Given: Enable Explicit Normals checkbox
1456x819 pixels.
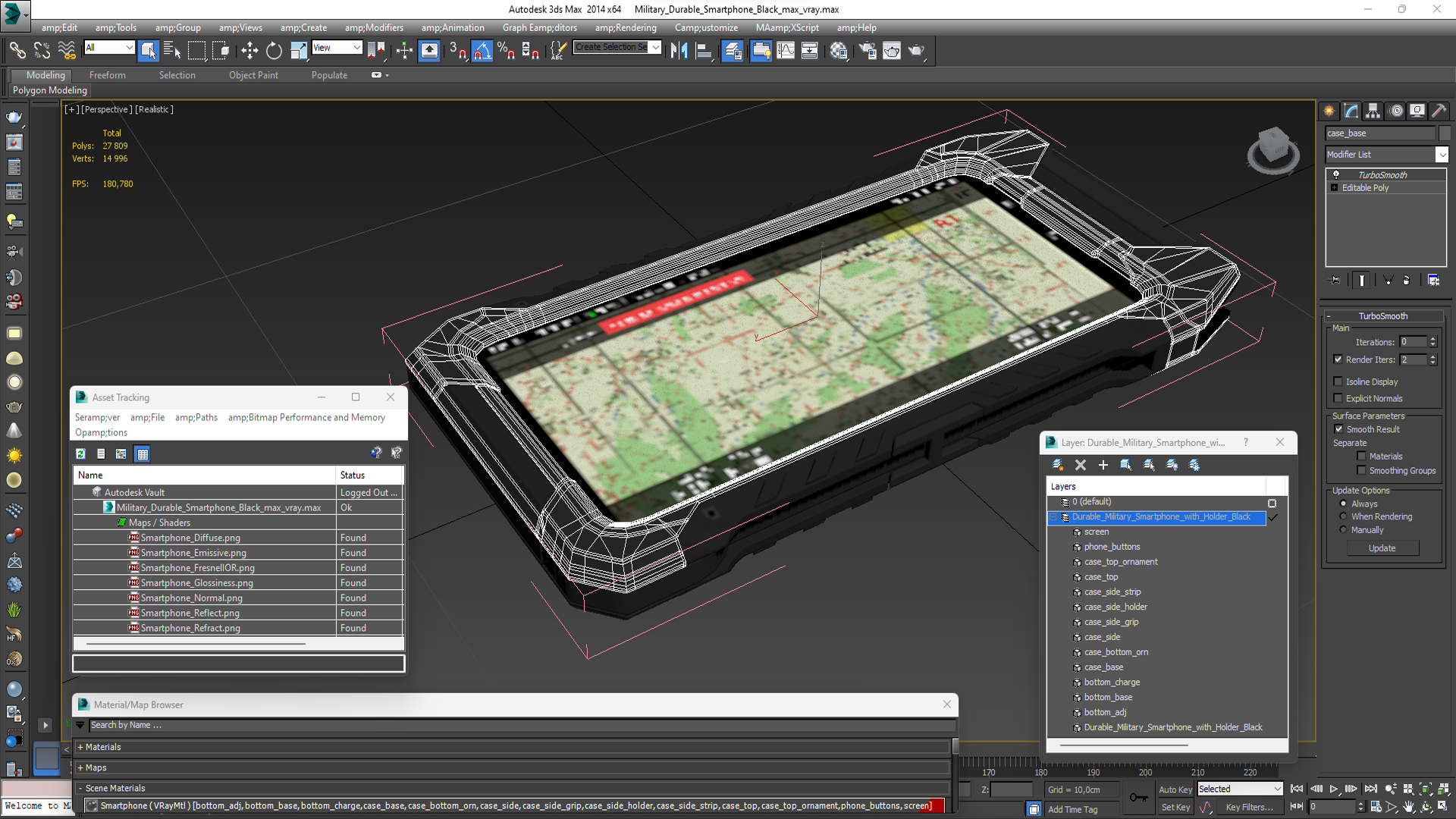Looking at the screenshot, I should (x=1338, y=398).
